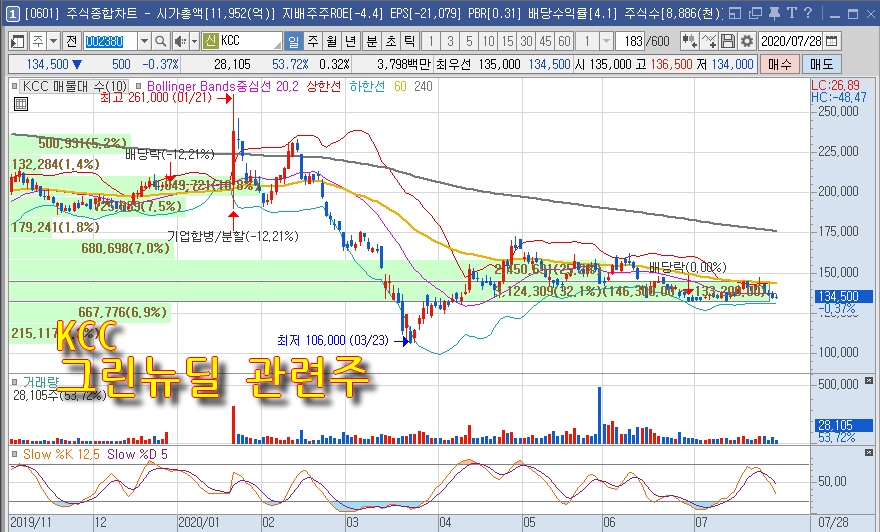880x532 pixels.
Task: Select 초 second chart period
Action: tap(391, 41)
